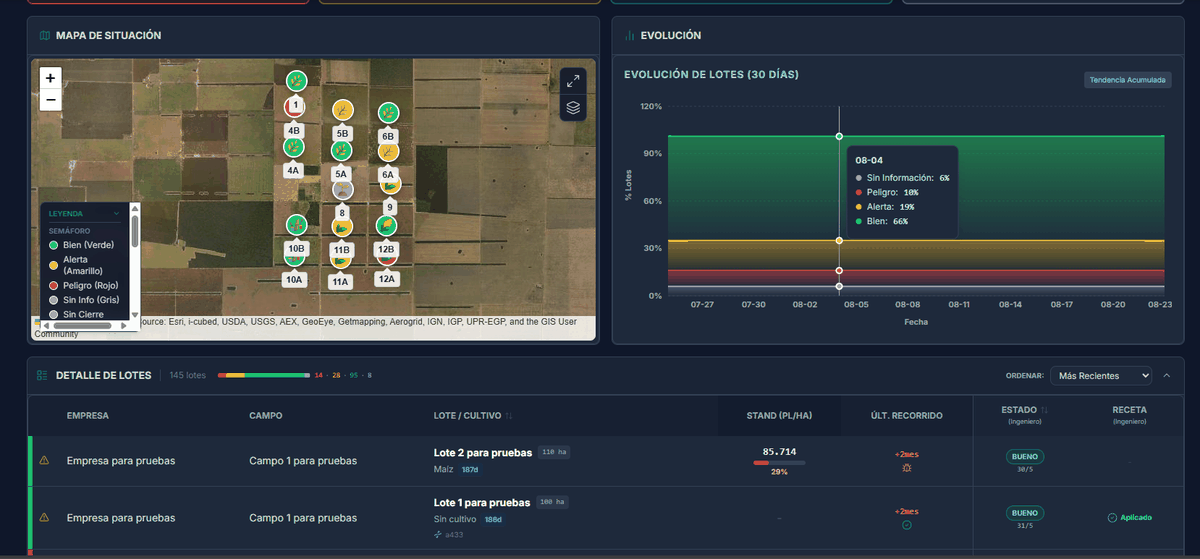This screenshot has width=1200, height=559.
Task: Click the Receta column header
Action: 1129,410
